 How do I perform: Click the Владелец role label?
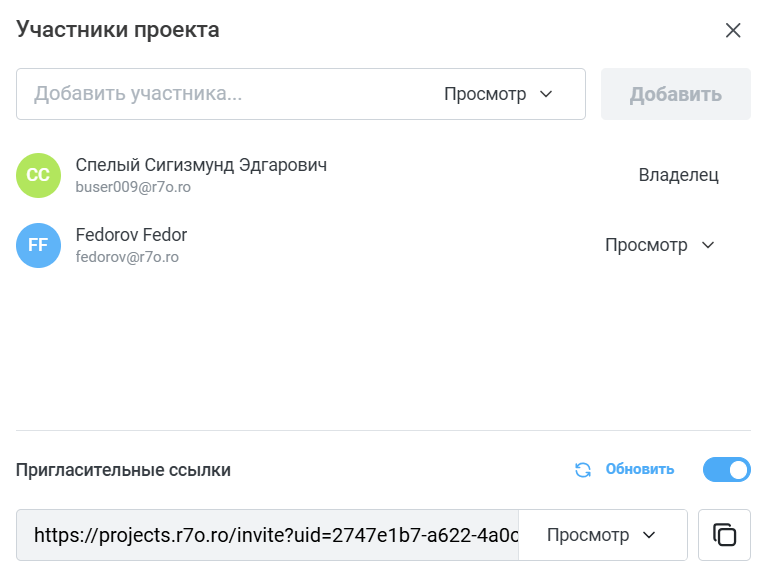coord(678,175)
